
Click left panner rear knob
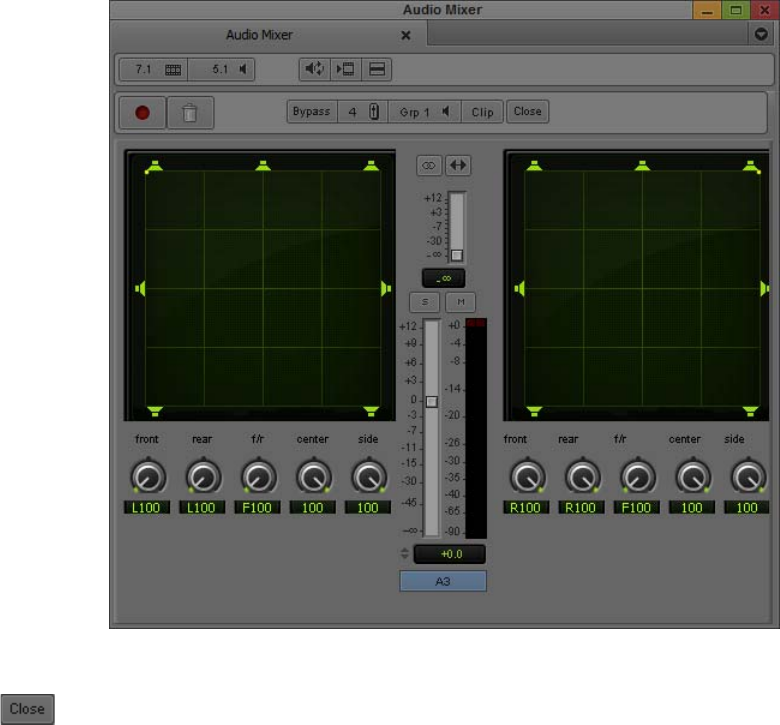[203, 477]
